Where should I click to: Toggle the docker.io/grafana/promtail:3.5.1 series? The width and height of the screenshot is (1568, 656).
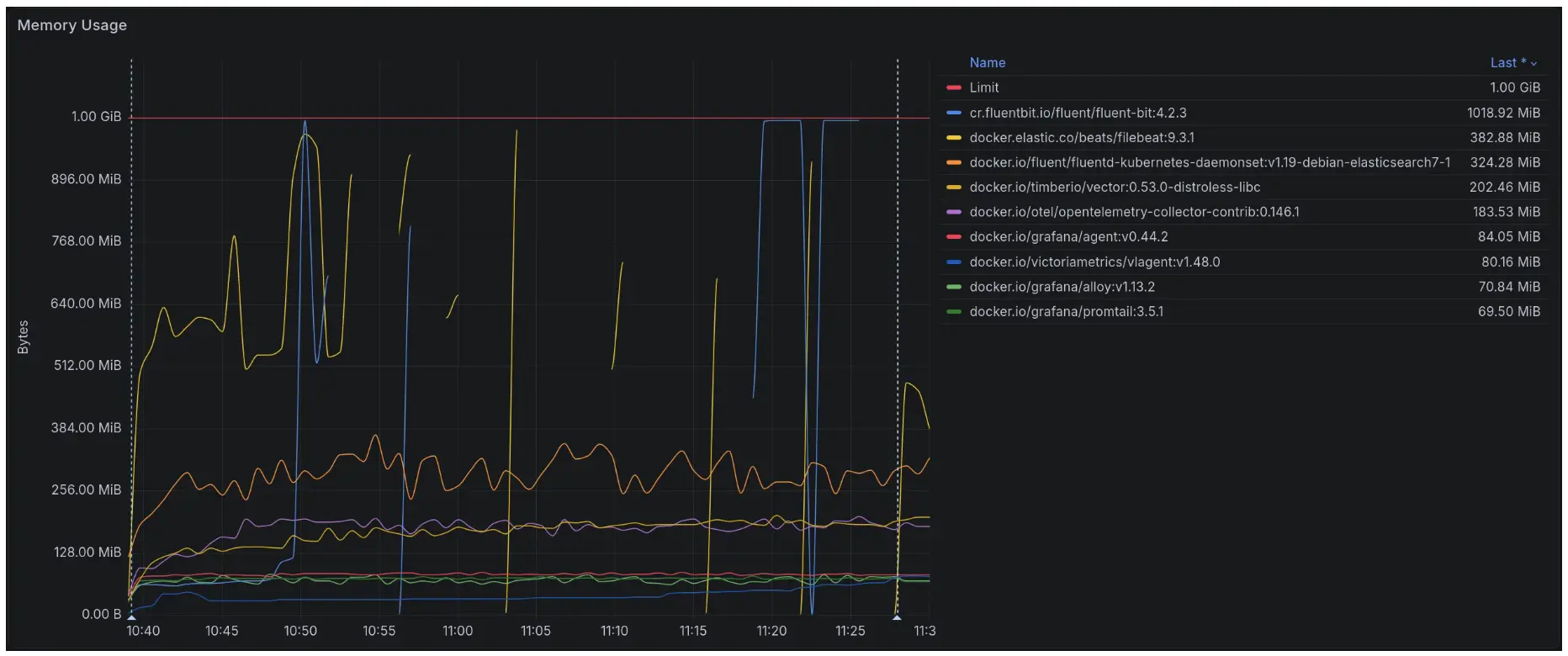click(x=1067, y=311)
